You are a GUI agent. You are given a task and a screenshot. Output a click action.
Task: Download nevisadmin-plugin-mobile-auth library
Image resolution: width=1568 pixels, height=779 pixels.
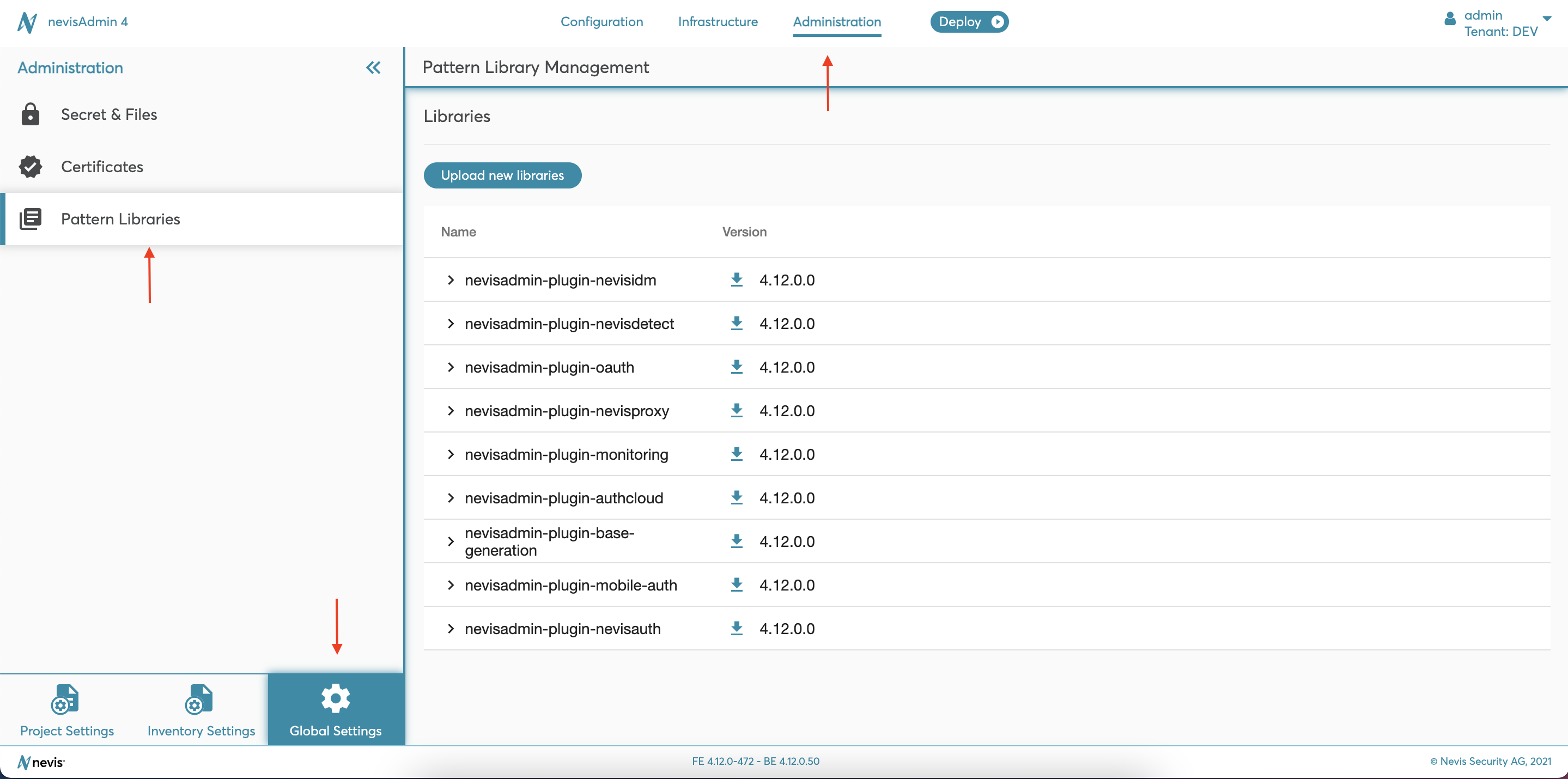coord(737,586)
